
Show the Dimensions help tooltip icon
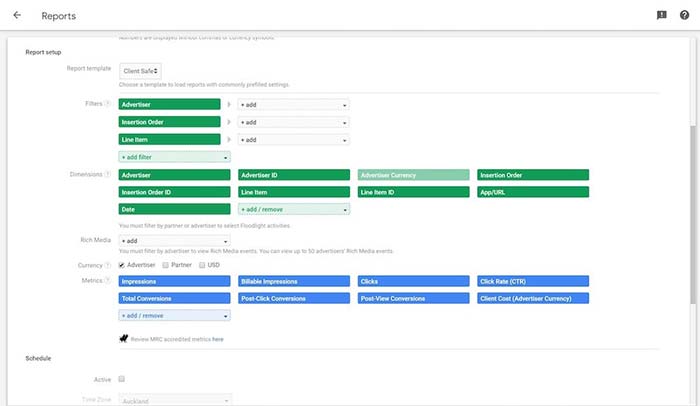(107, 174)
